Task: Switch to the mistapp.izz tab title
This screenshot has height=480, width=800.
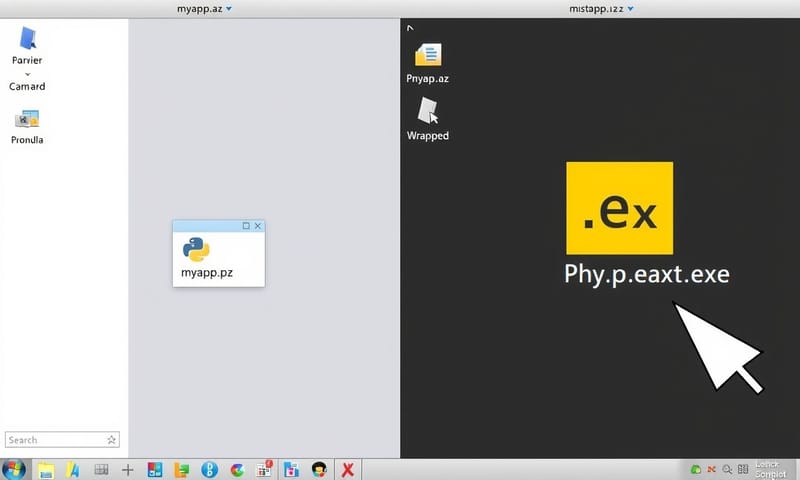Action: (596, 9)
